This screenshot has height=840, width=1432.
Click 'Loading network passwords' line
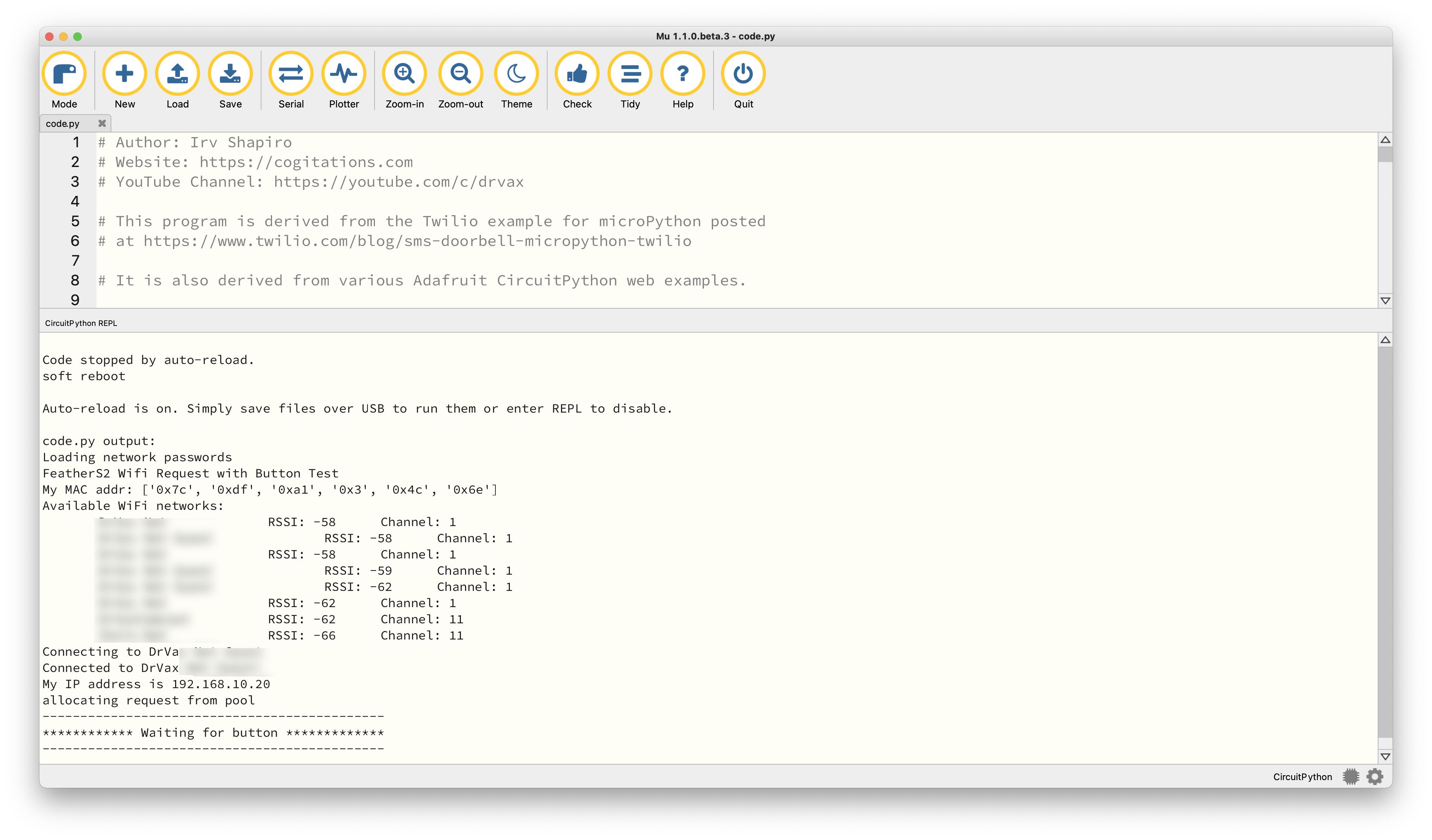click(x=137, y=457)
